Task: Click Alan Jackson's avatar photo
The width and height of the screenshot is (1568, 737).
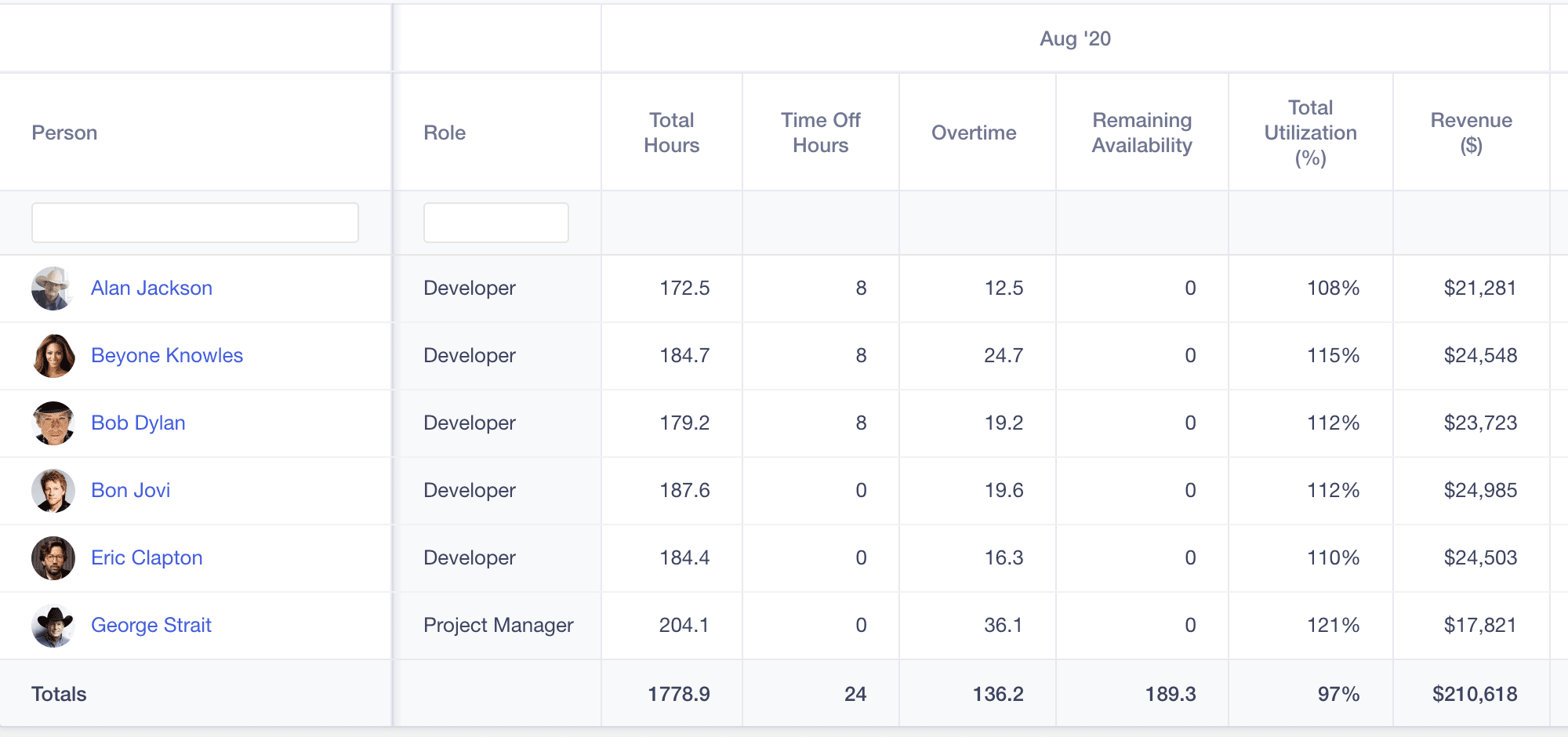Action: point(53,289)
